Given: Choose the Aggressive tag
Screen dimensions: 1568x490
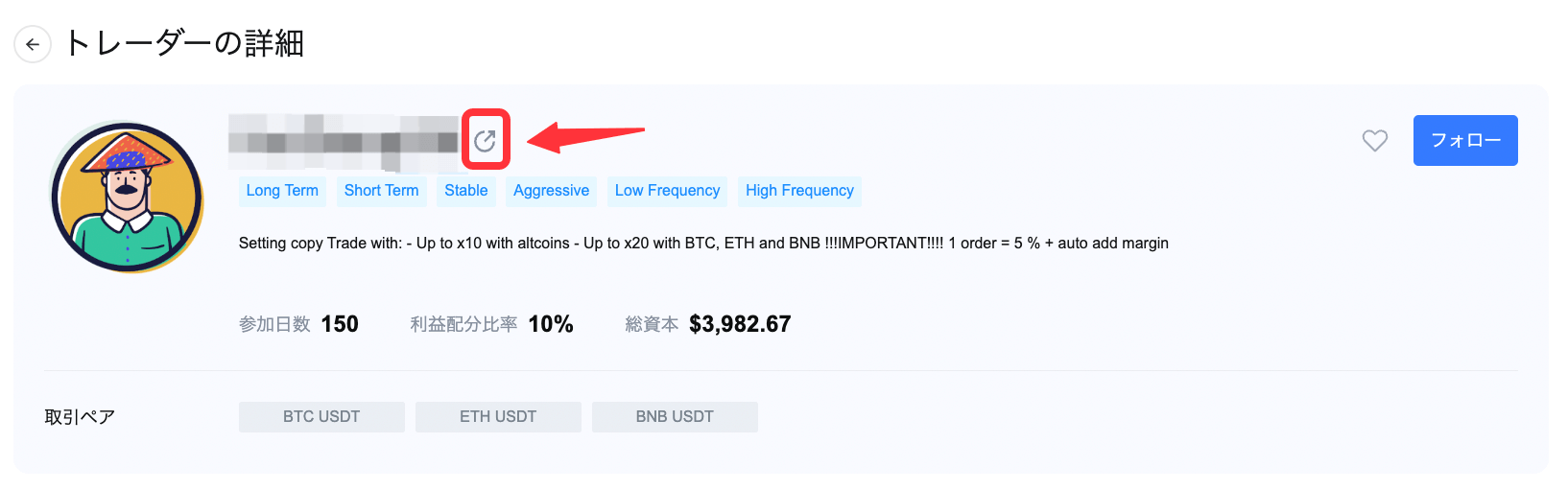Looking at the screenshot, I should (x=551, y=191).
